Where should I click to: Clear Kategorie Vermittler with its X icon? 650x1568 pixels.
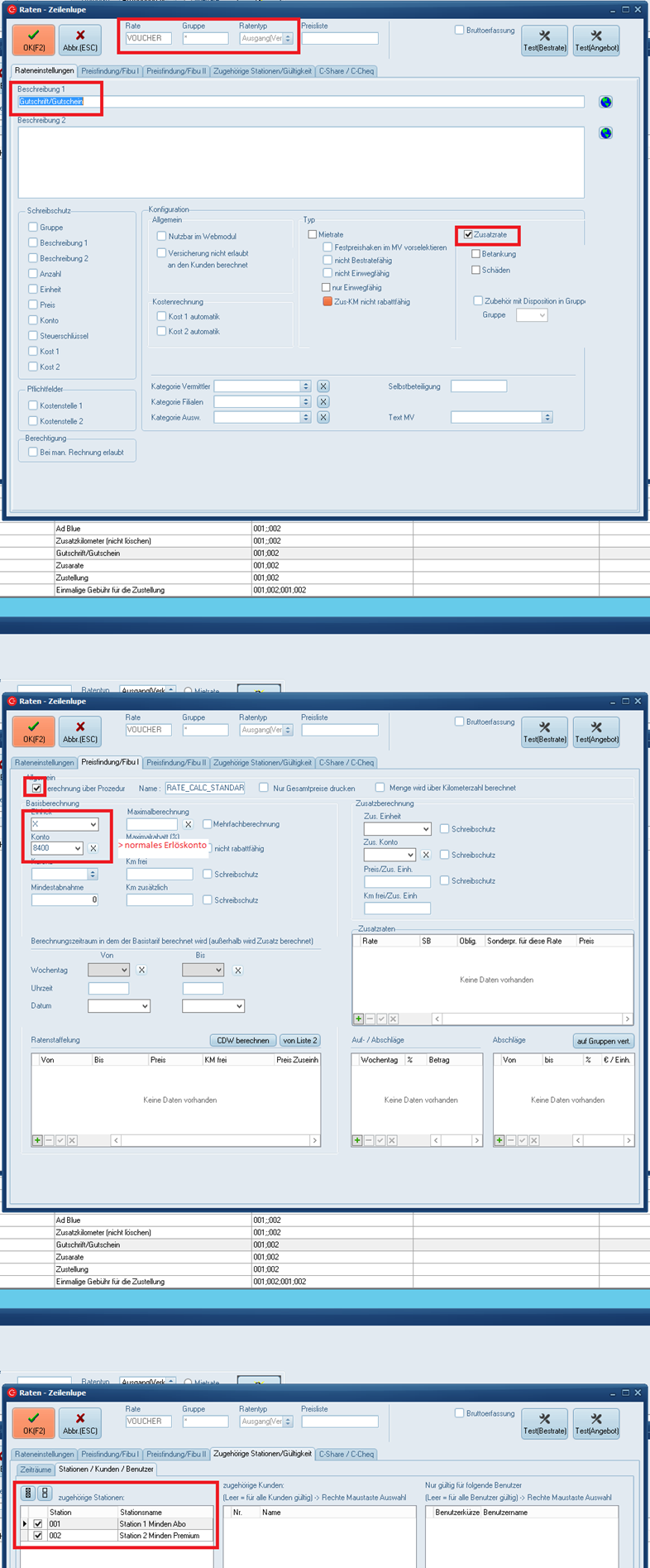323,386
